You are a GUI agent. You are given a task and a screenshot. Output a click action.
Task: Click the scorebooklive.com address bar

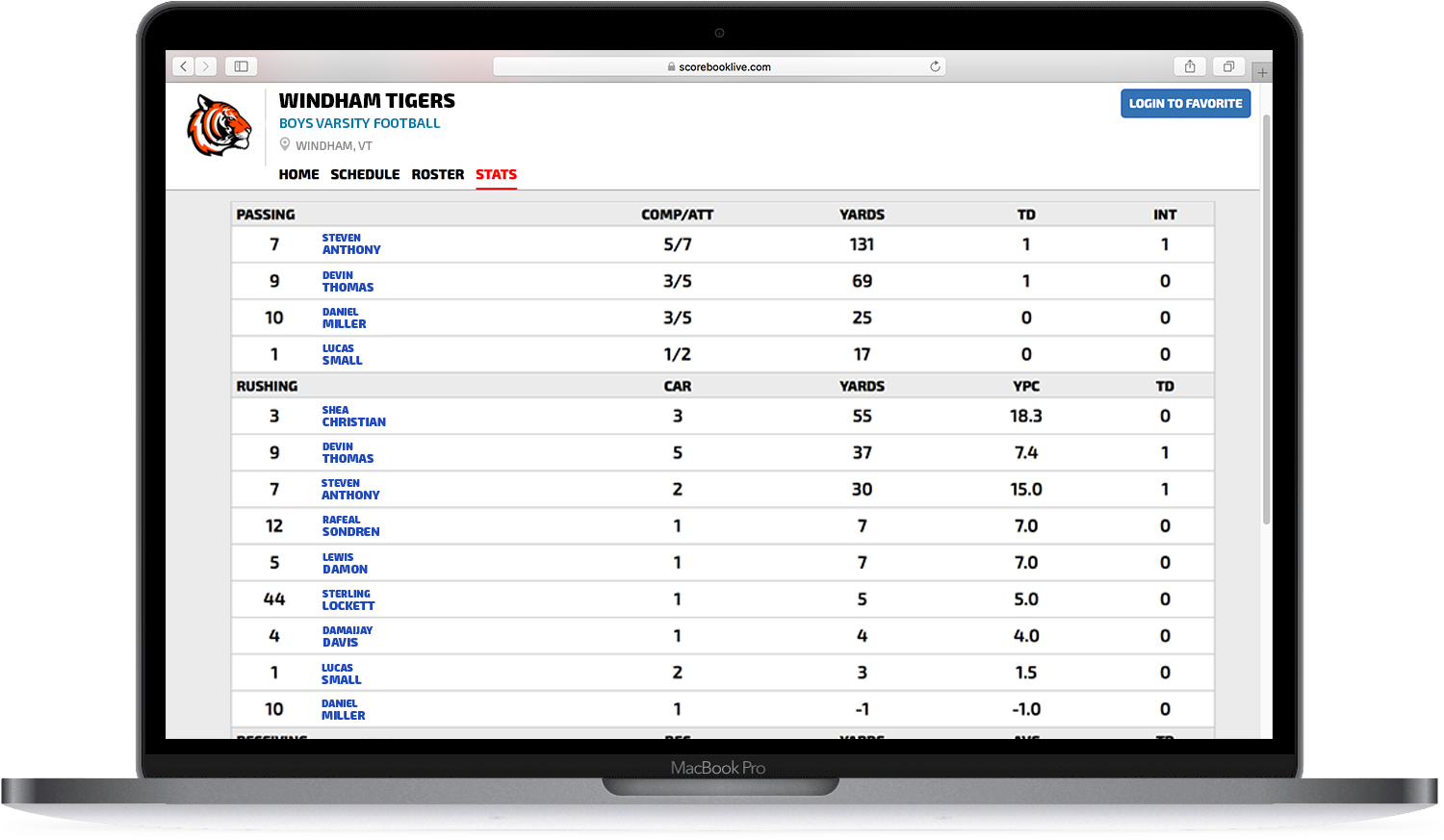tap(718, 66)
